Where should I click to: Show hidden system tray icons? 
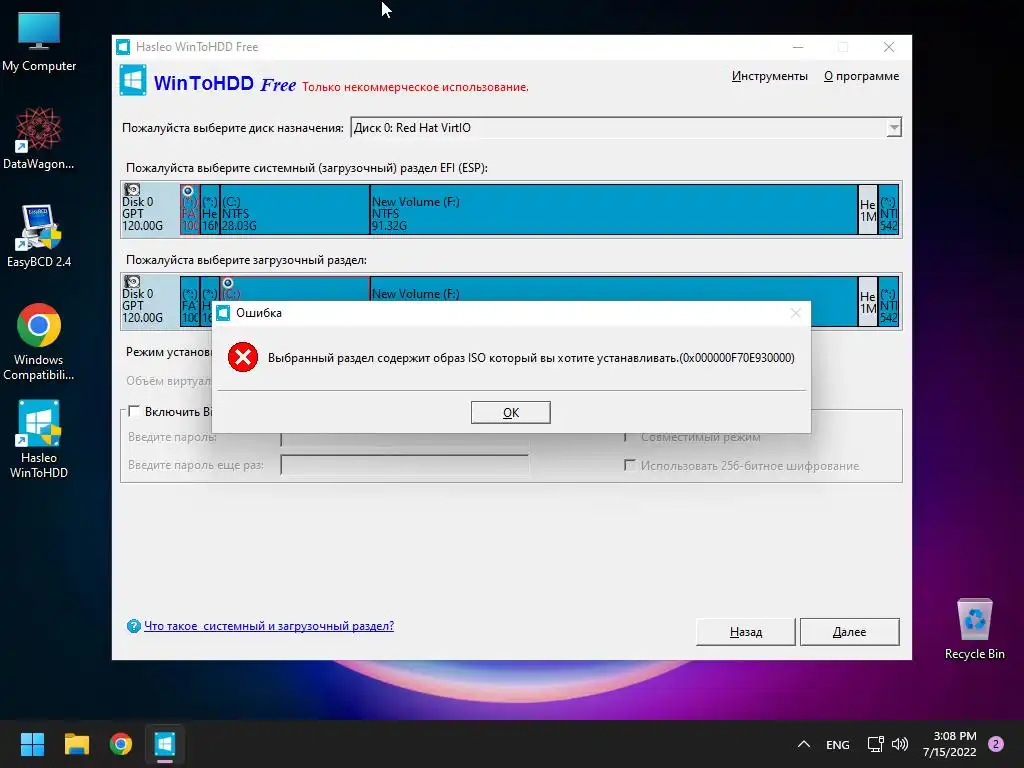pyautogui.click(x=804, y=744)
